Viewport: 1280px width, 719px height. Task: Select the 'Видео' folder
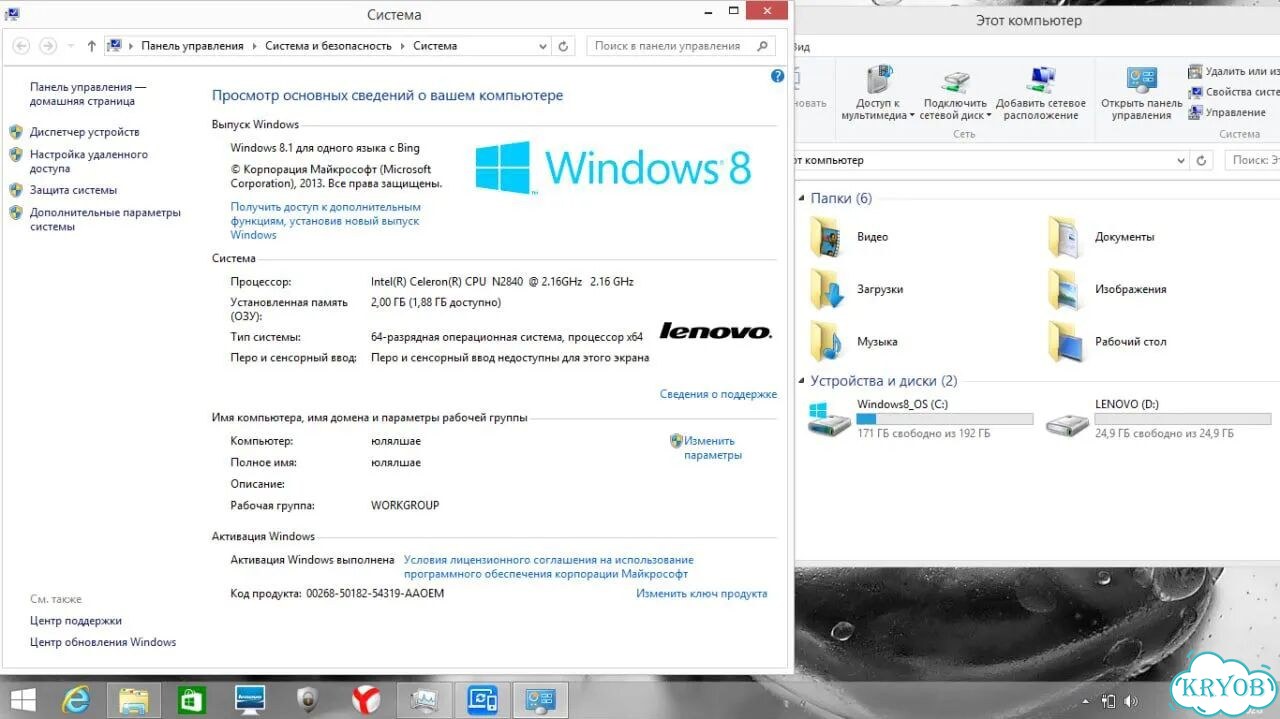[850, 237]
